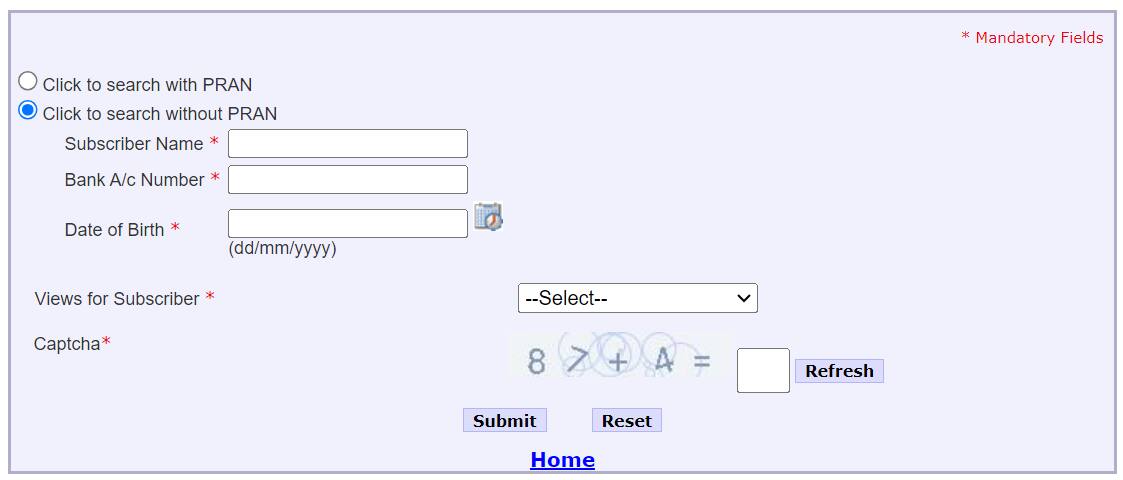This screenshot has height=480, width=1123.
Task: Click the captcha answer input box
Action: click(763, 371)
